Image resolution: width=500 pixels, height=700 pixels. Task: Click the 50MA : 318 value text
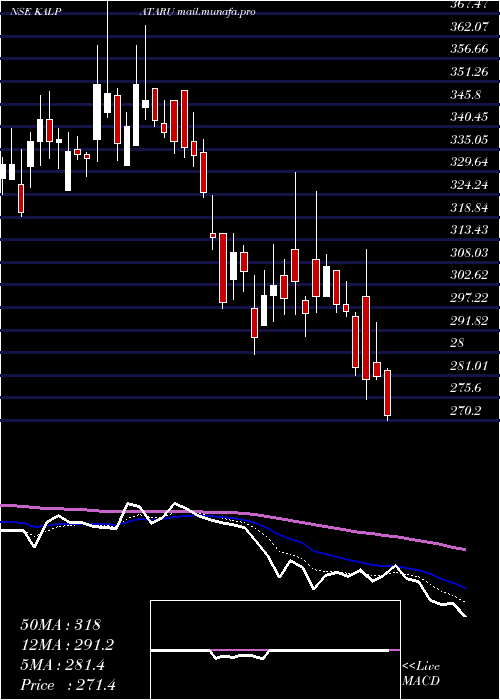tap(61, 625)
